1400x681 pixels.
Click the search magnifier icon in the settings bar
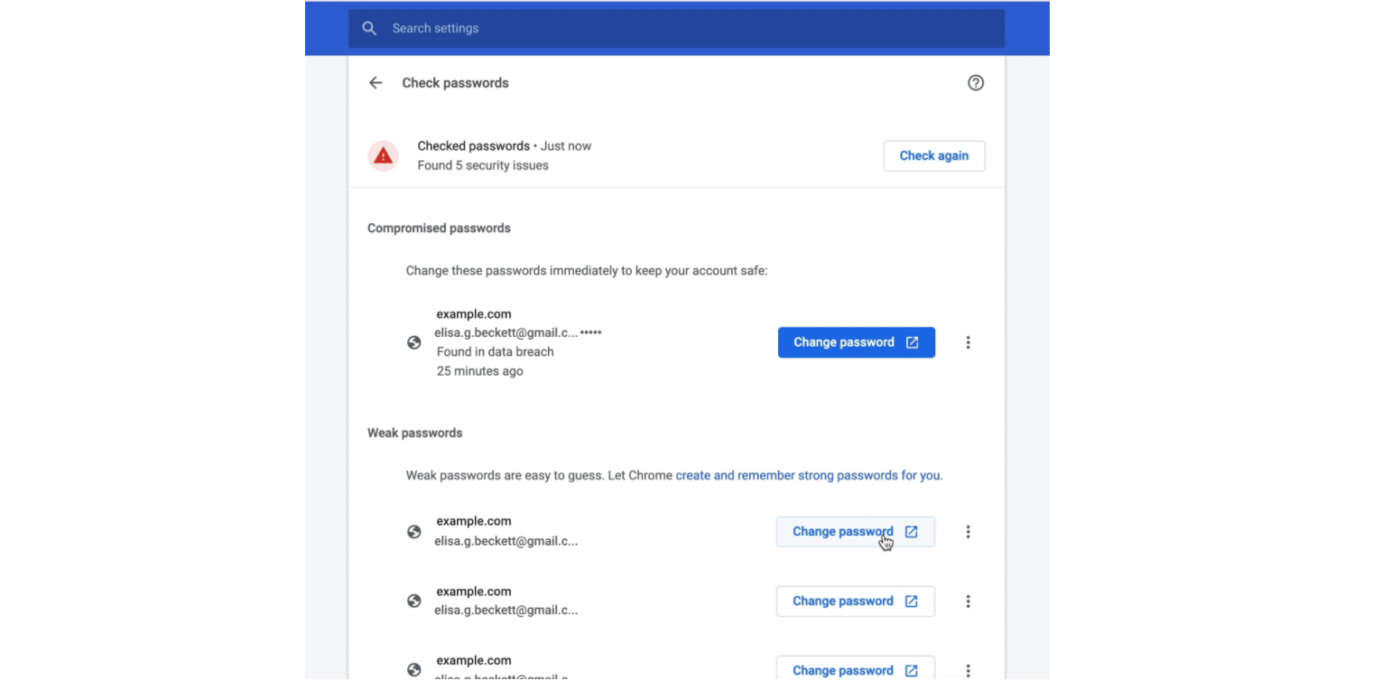[369, 28]
